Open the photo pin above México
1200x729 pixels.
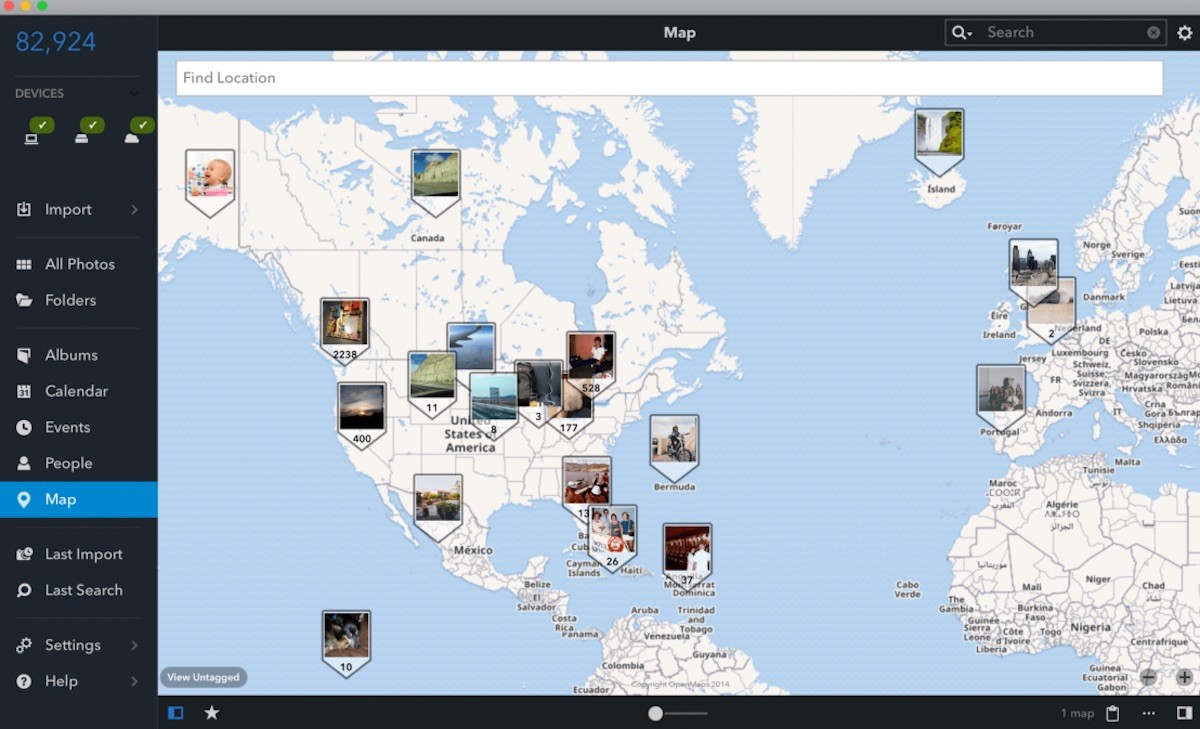tap(438, 508)
